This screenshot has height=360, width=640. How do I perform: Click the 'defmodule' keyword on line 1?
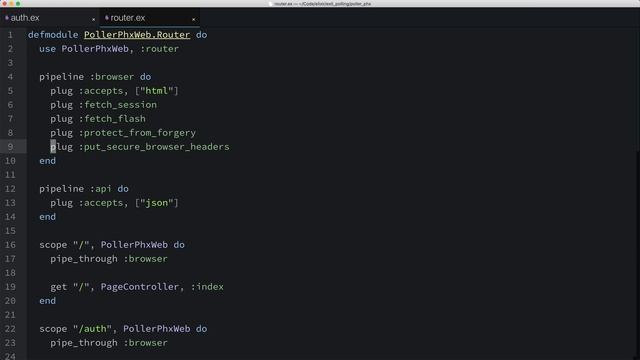point(53,35)
